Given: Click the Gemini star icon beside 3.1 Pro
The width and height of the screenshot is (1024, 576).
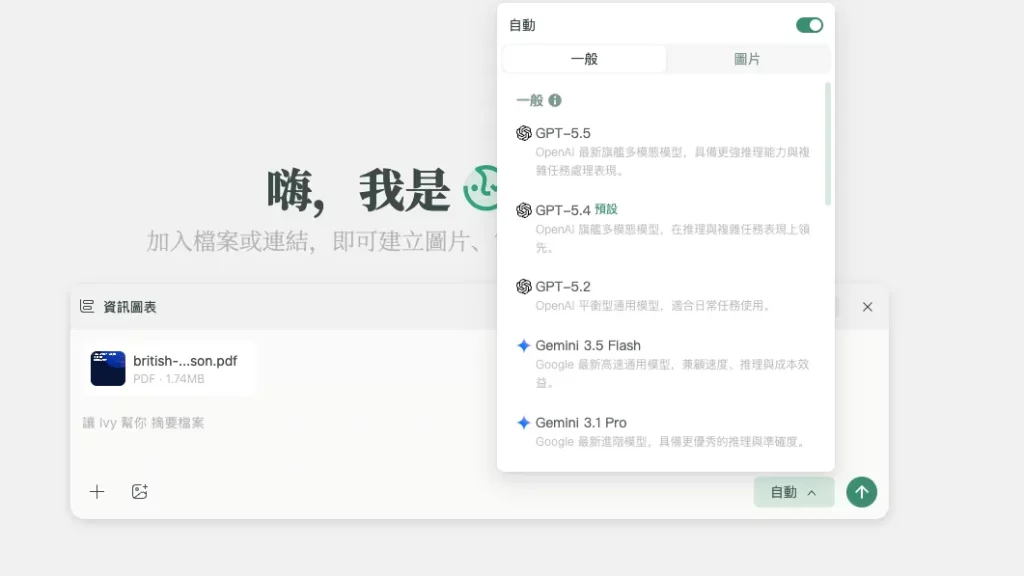Looking at the screenshot, I should (524, 423).
